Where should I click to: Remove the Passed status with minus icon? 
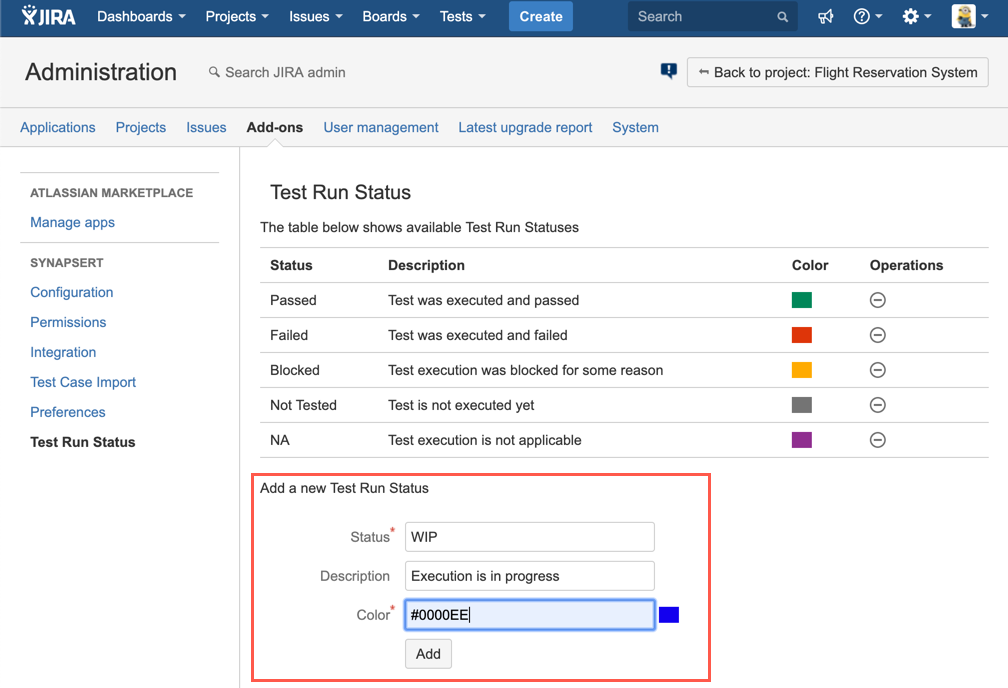[878, 300]
